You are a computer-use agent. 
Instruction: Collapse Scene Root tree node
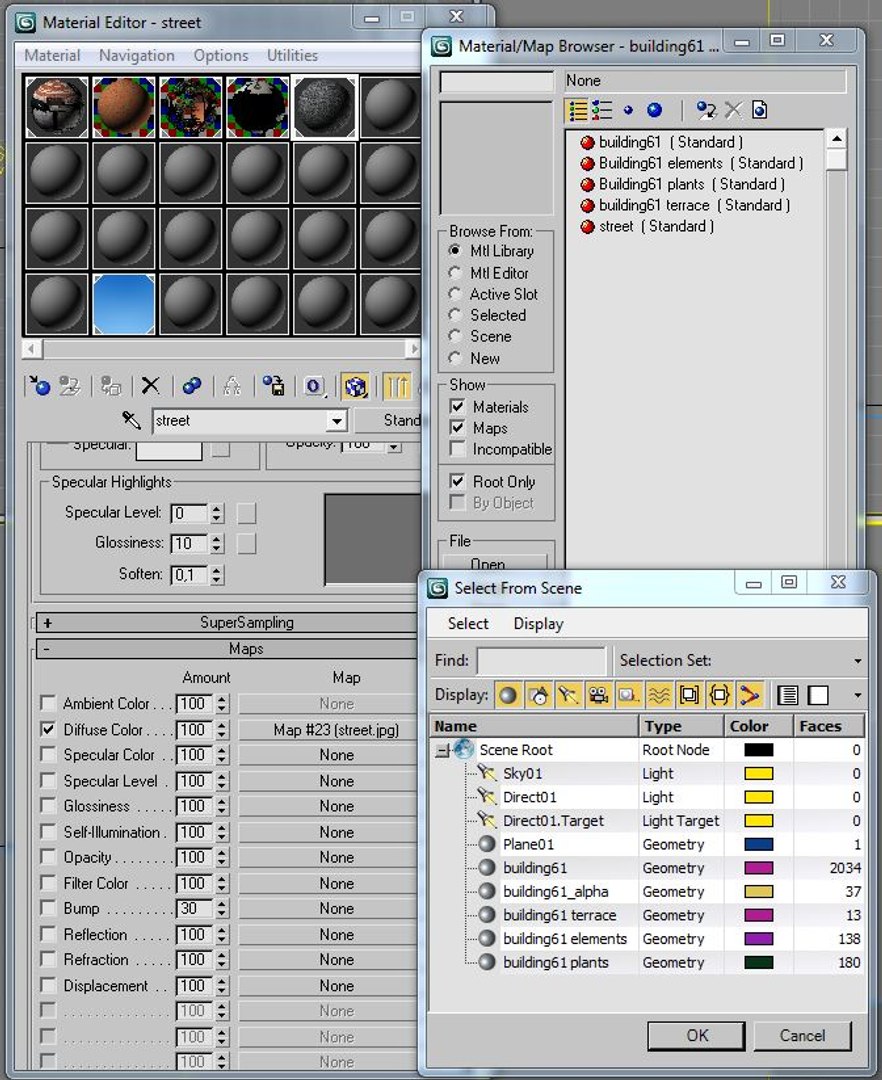point(441,751)
